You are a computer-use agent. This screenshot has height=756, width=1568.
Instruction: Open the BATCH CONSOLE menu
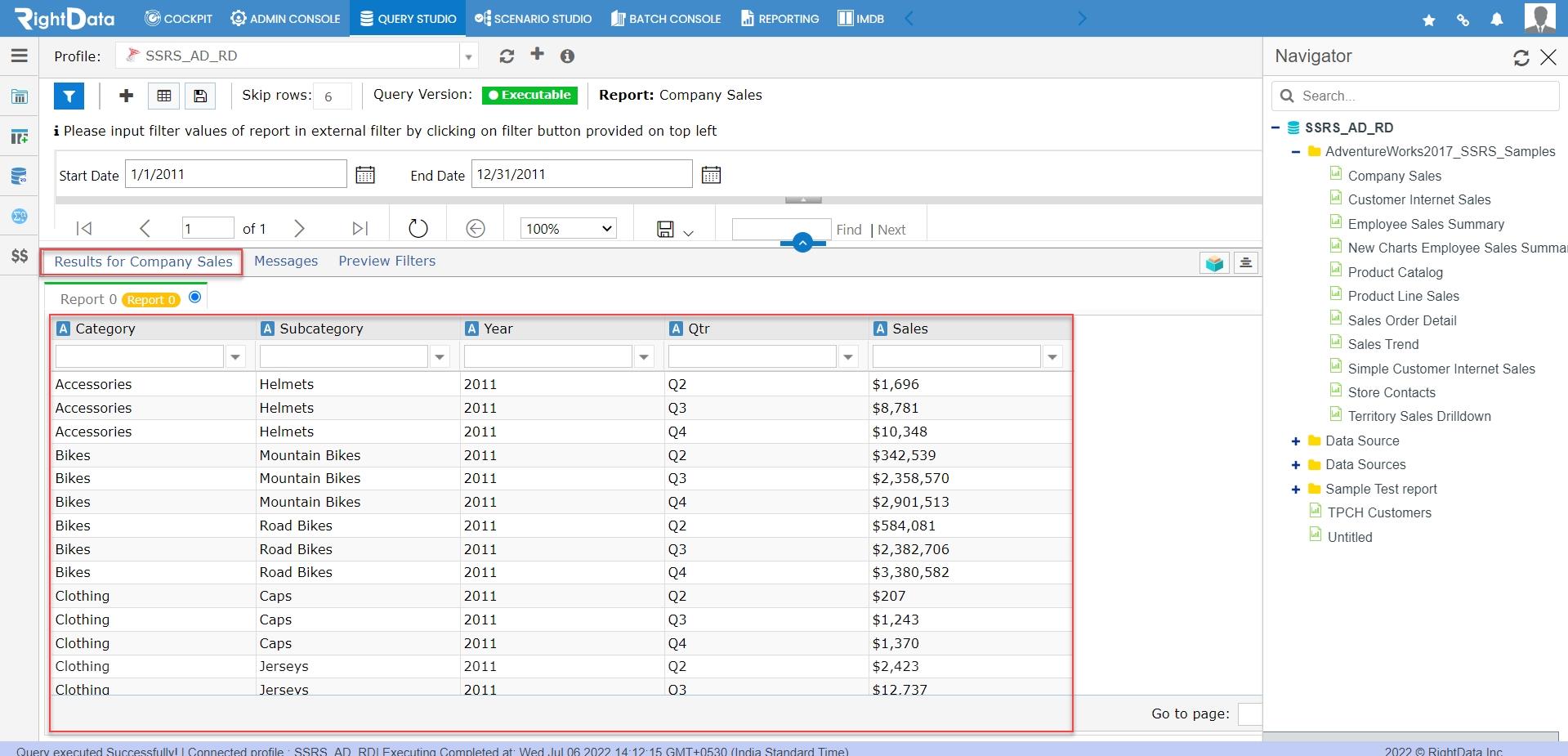coord(666,18)
